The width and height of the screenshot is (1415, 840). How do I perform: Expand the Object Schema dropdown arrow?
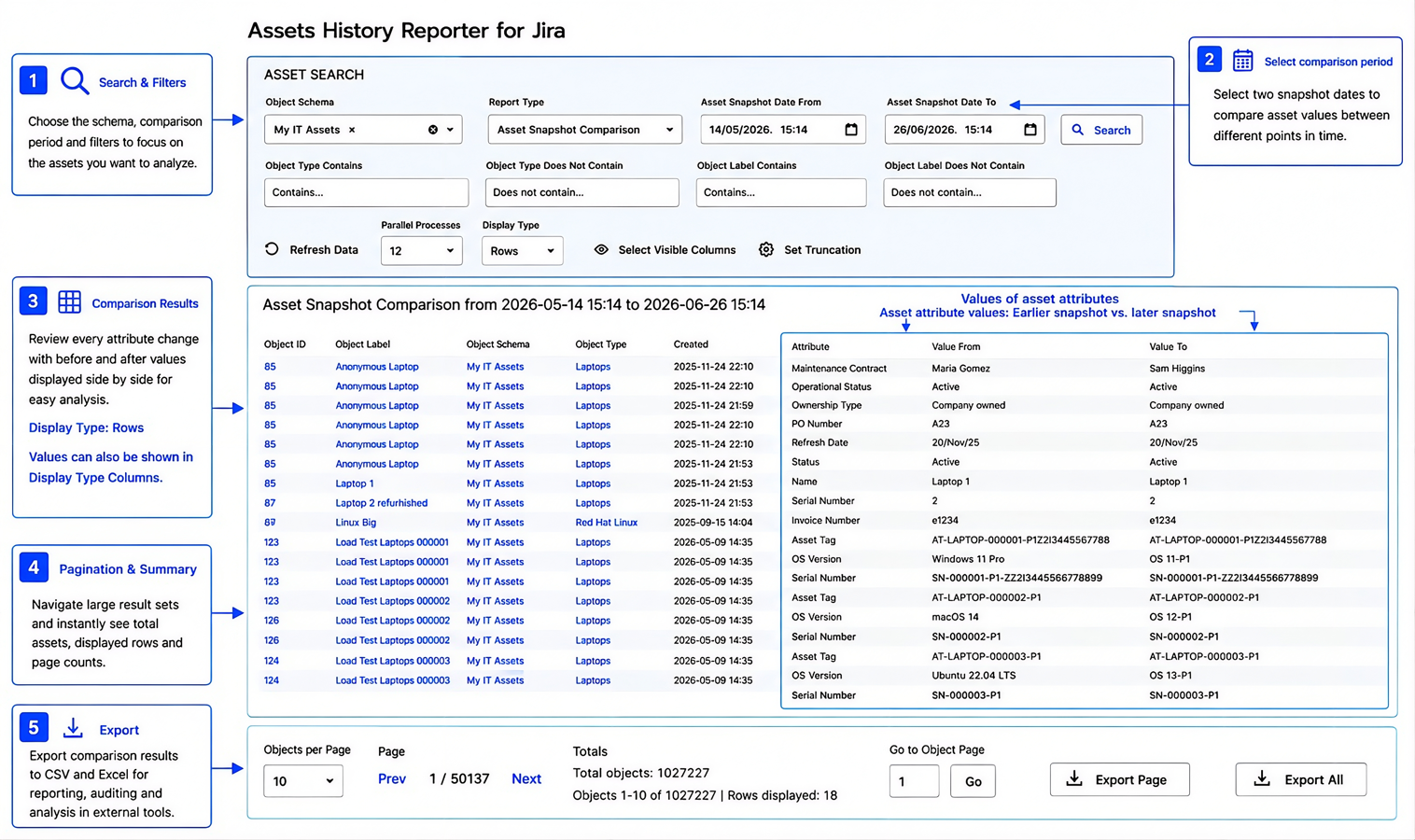[x=450, y=130]
